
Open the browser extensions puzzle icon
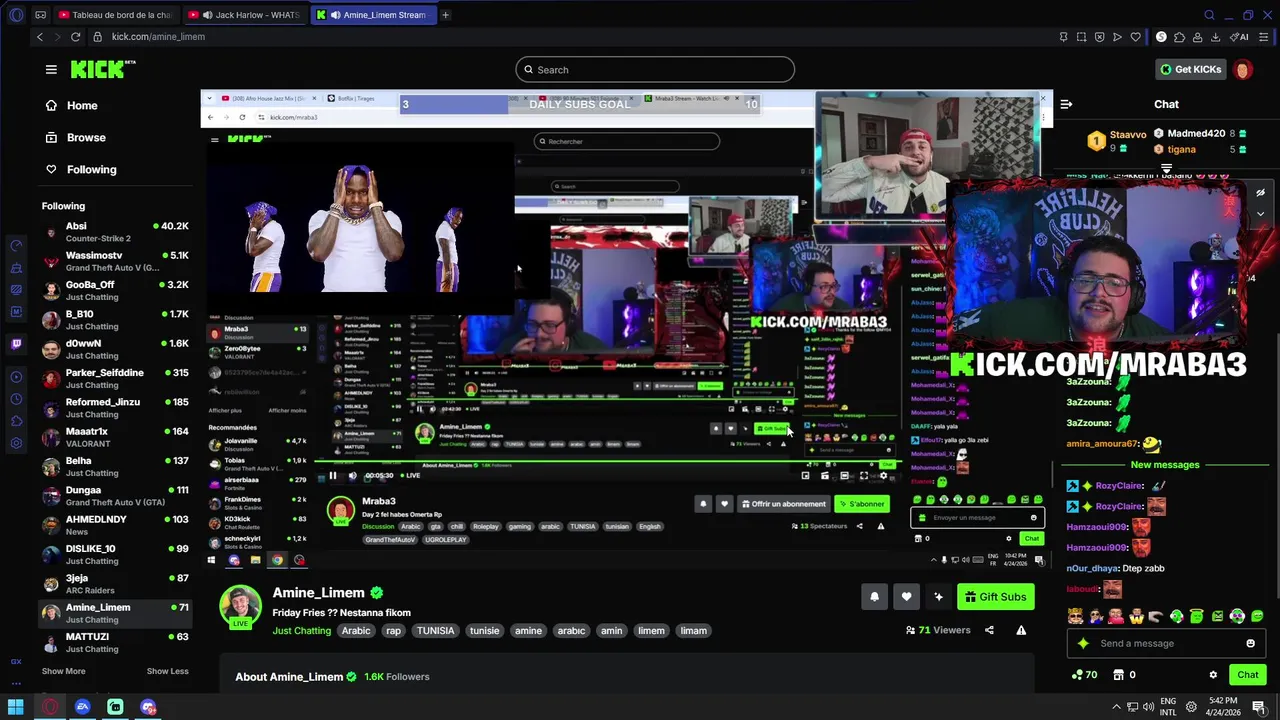click(x=1179, y=37)
